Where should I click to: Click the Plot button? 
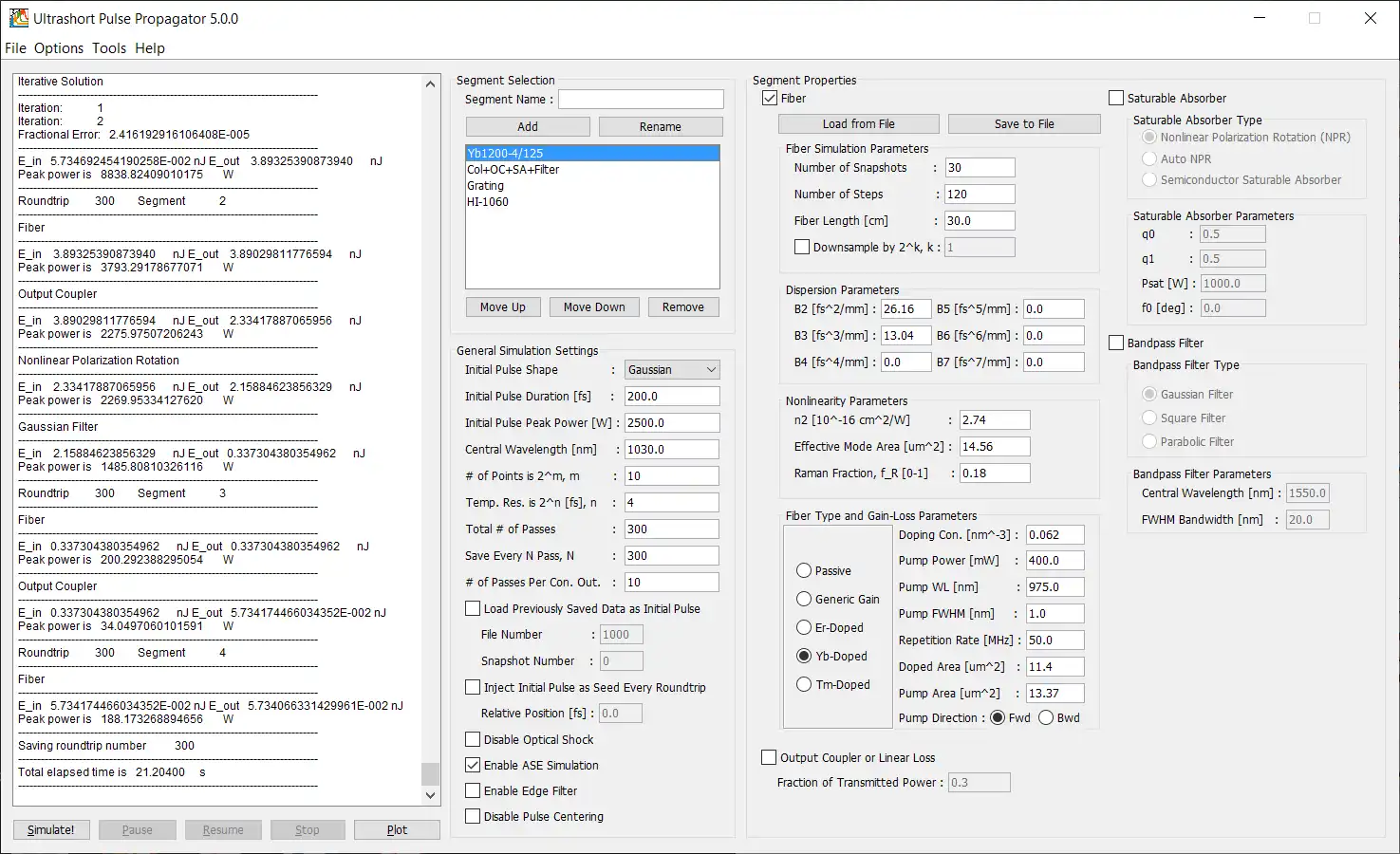397,829
